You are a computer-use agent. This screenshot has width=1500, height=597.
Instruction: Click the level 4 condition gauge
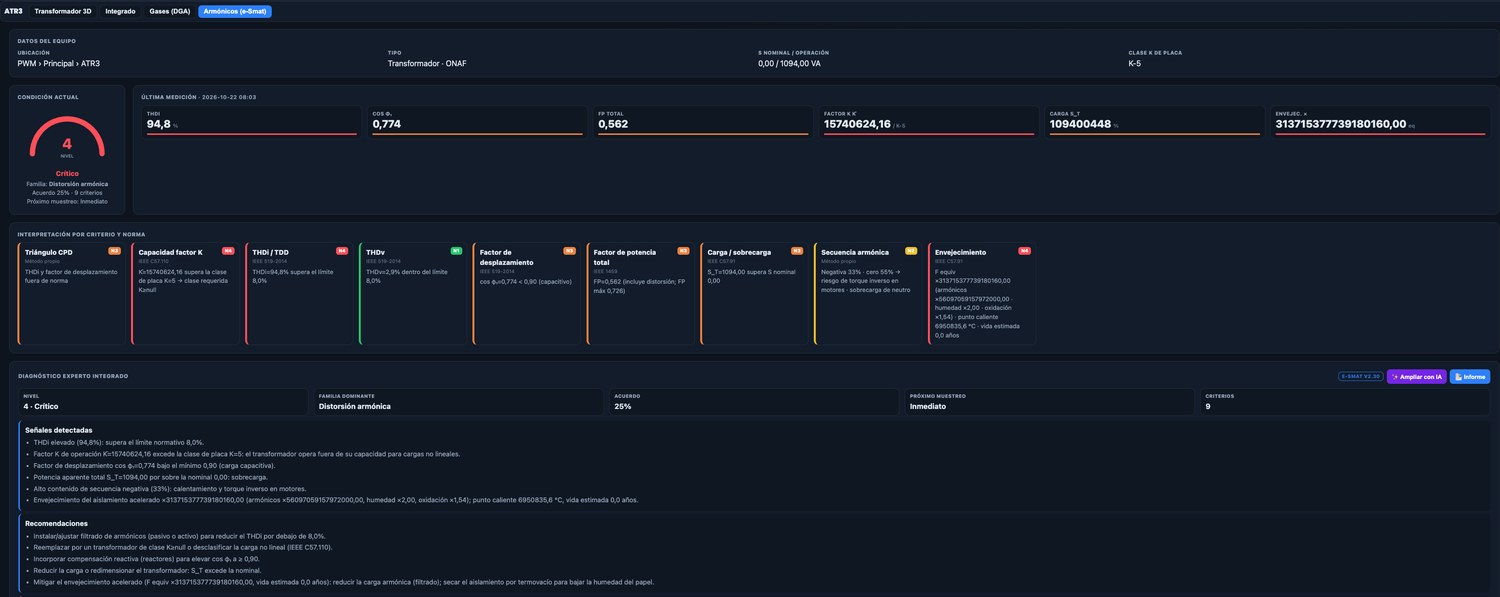(67, 140)
